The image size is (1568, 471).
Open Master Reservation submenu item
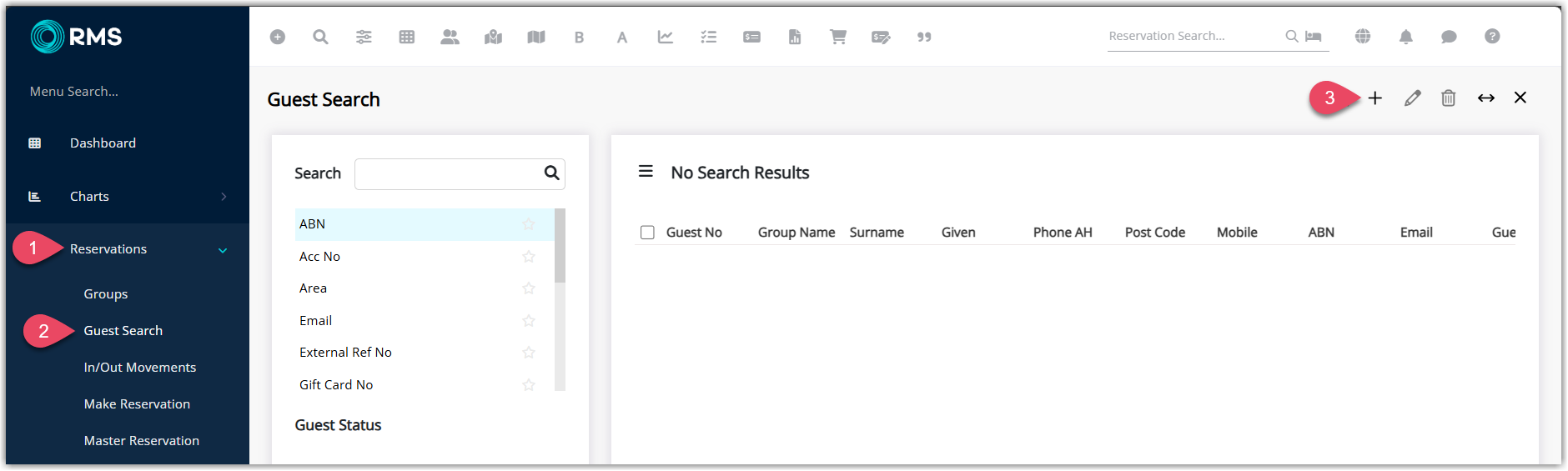[x=142, y=440]
